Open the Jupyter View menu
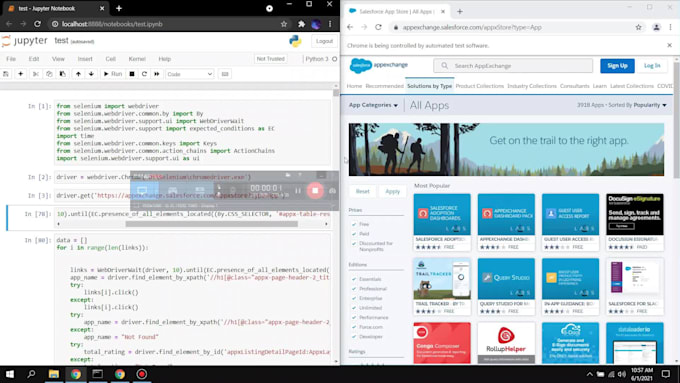 (x=58, y=59)
